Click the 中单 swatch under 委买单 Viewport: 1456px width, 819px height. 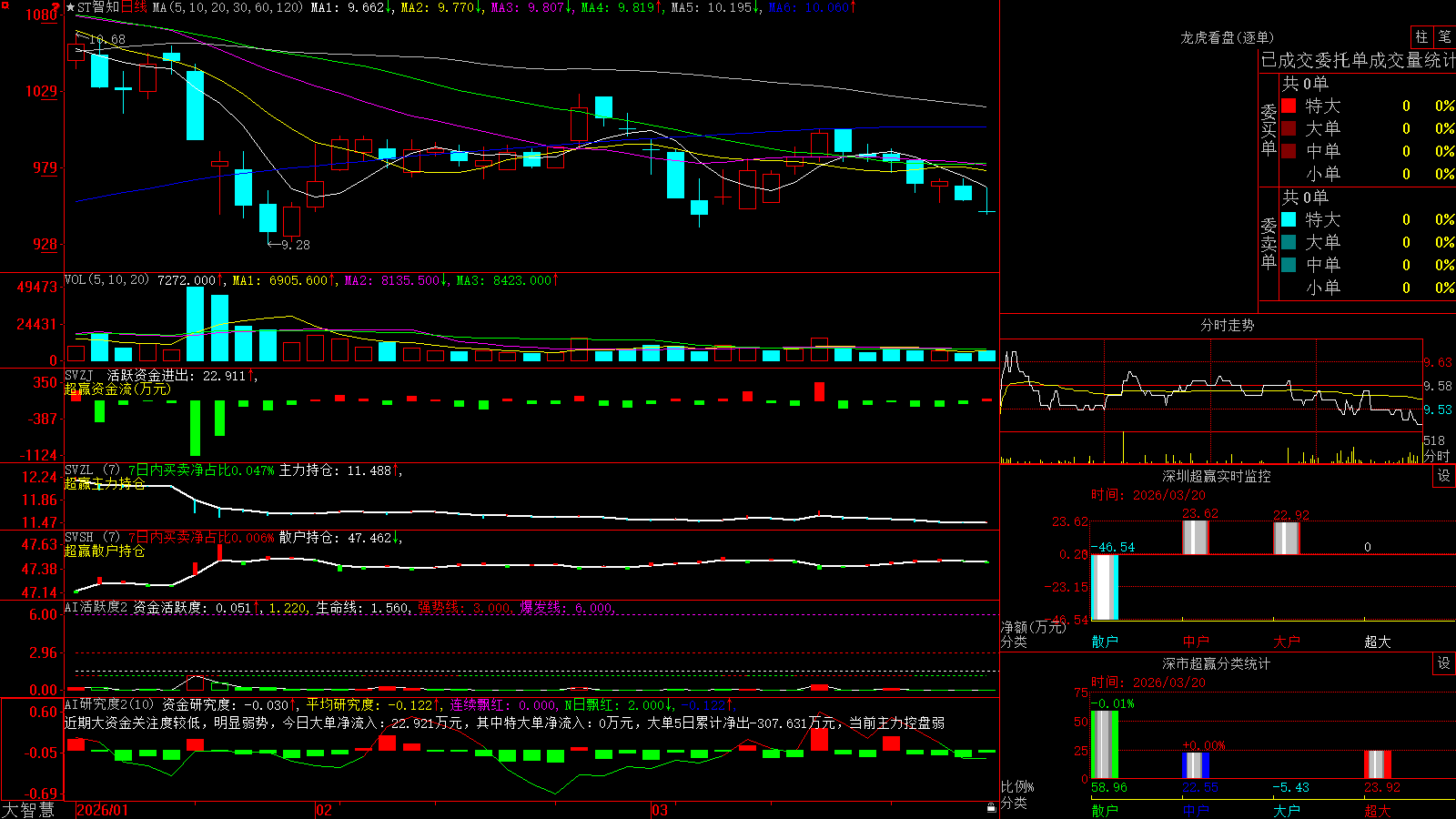(1289, 150)
